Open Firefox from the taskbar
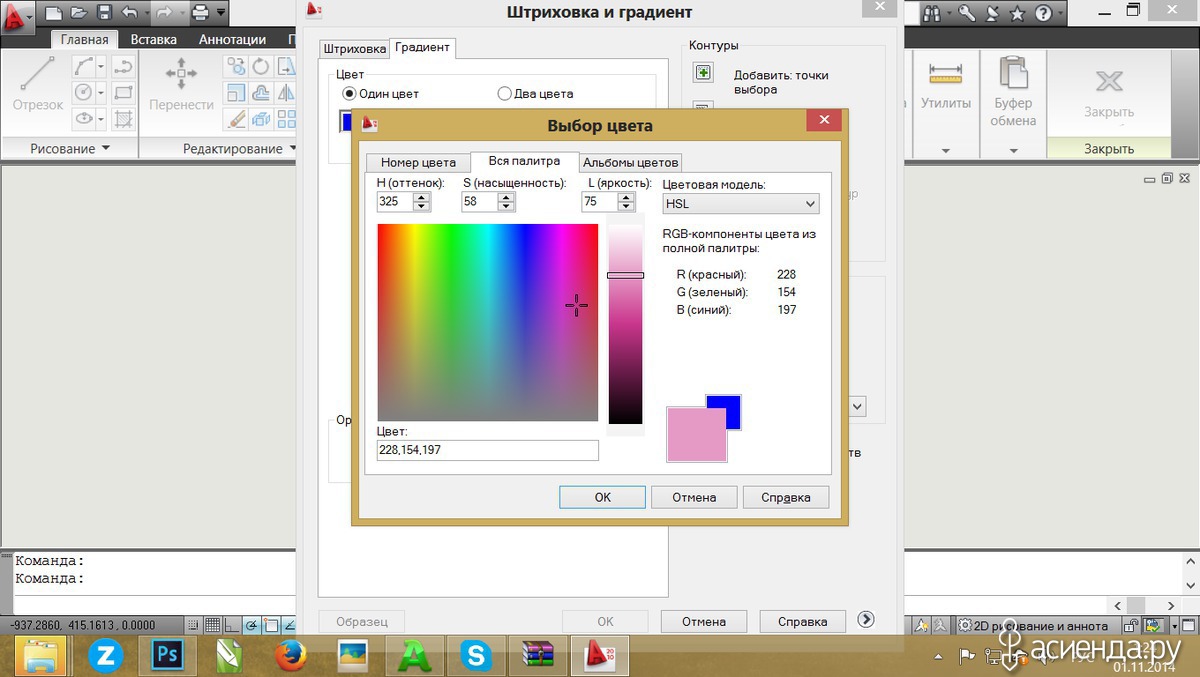1200x677 pixels. pos(290,656)
